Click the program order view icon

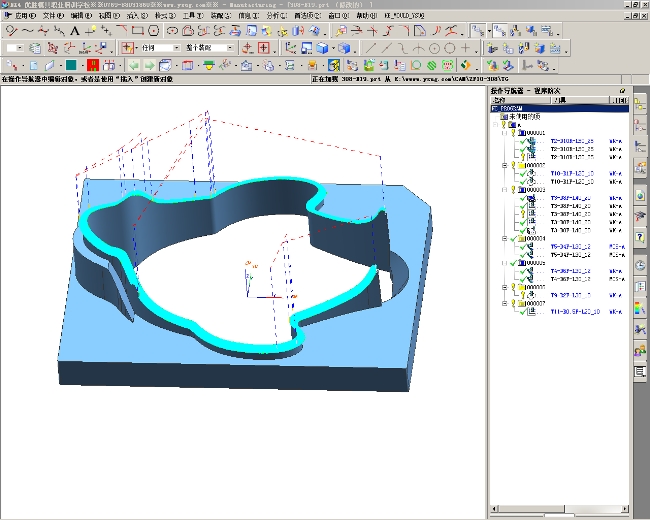click(500, 31)
